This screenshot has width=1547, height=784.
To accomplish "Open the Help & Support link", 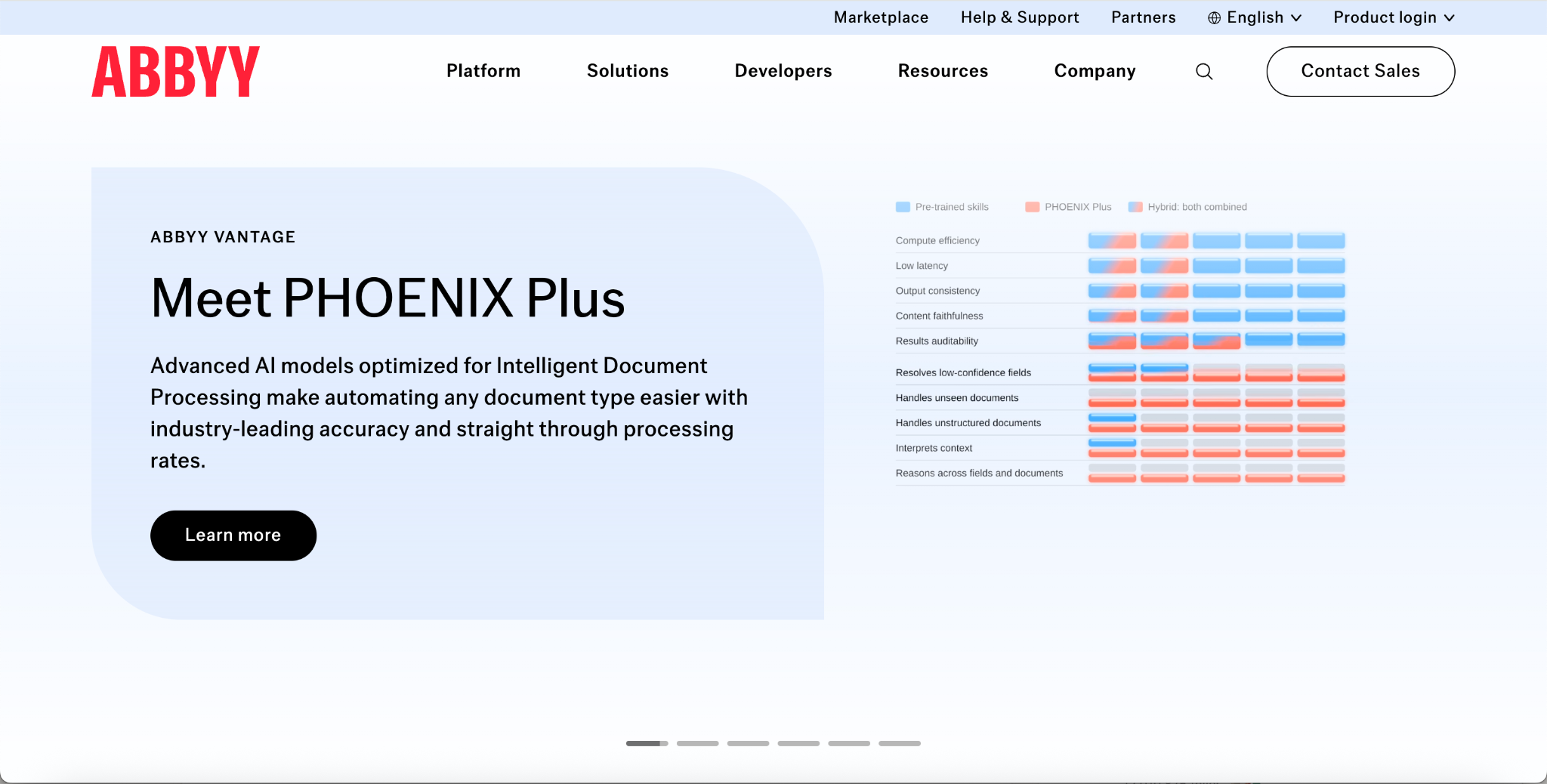I will coord(1020,17).
